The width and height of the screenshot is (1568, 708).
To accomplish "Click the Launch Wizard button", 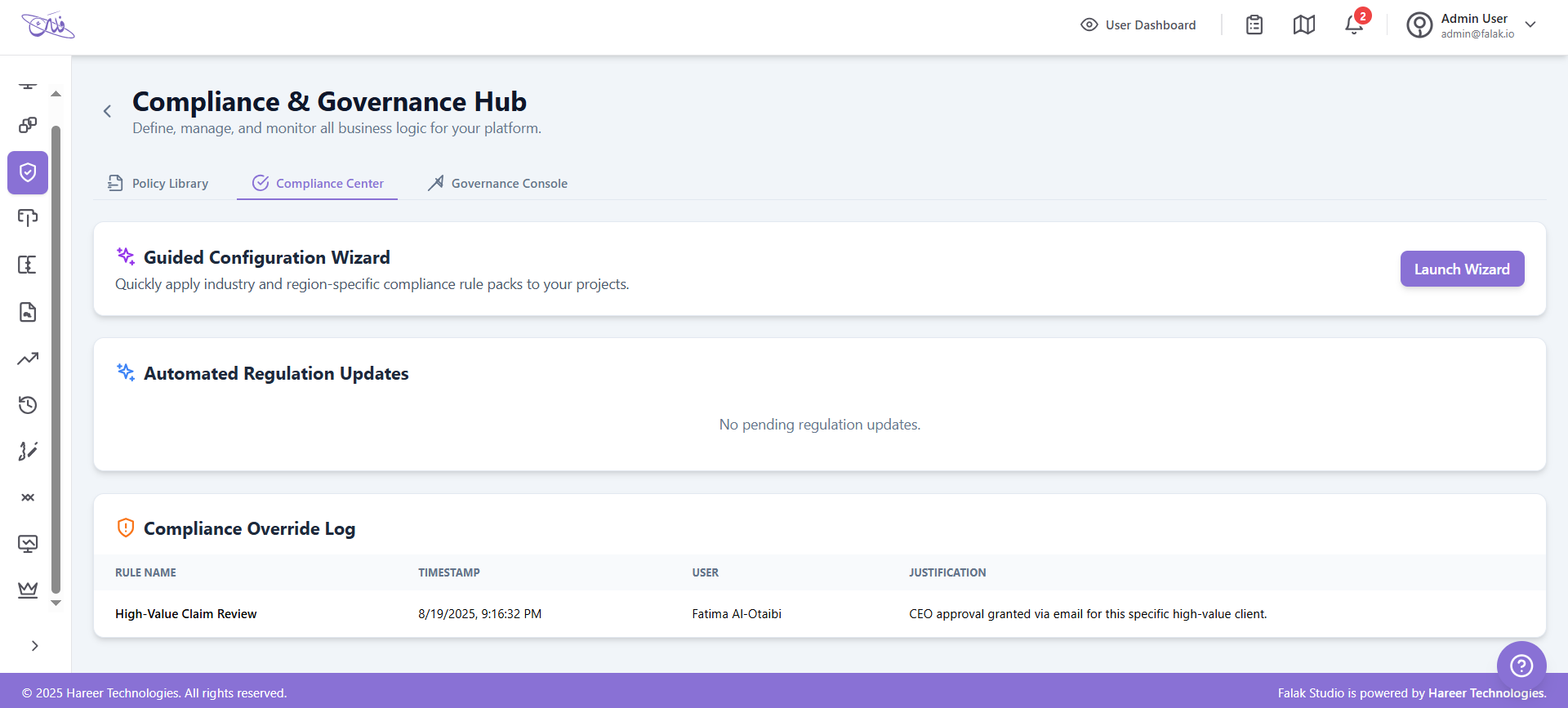I will (x=1462, y=269).
